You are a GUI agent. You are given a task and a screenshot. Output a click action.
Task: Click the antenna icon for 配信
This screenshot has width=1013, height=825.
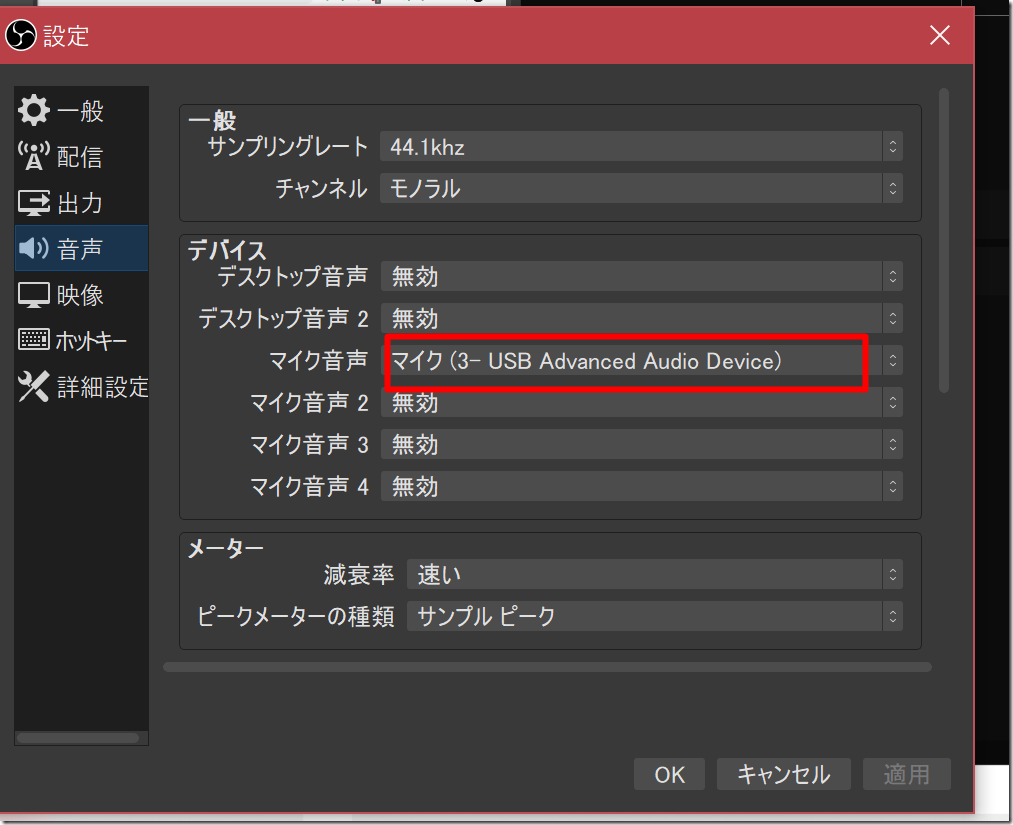(34, 156)
